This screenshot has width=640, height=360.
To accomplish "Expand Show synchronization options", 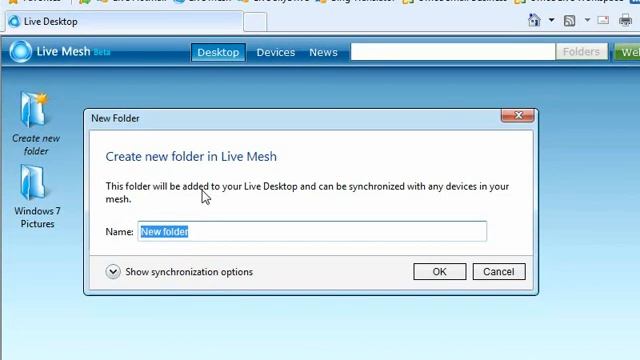I will coord(179,272).
